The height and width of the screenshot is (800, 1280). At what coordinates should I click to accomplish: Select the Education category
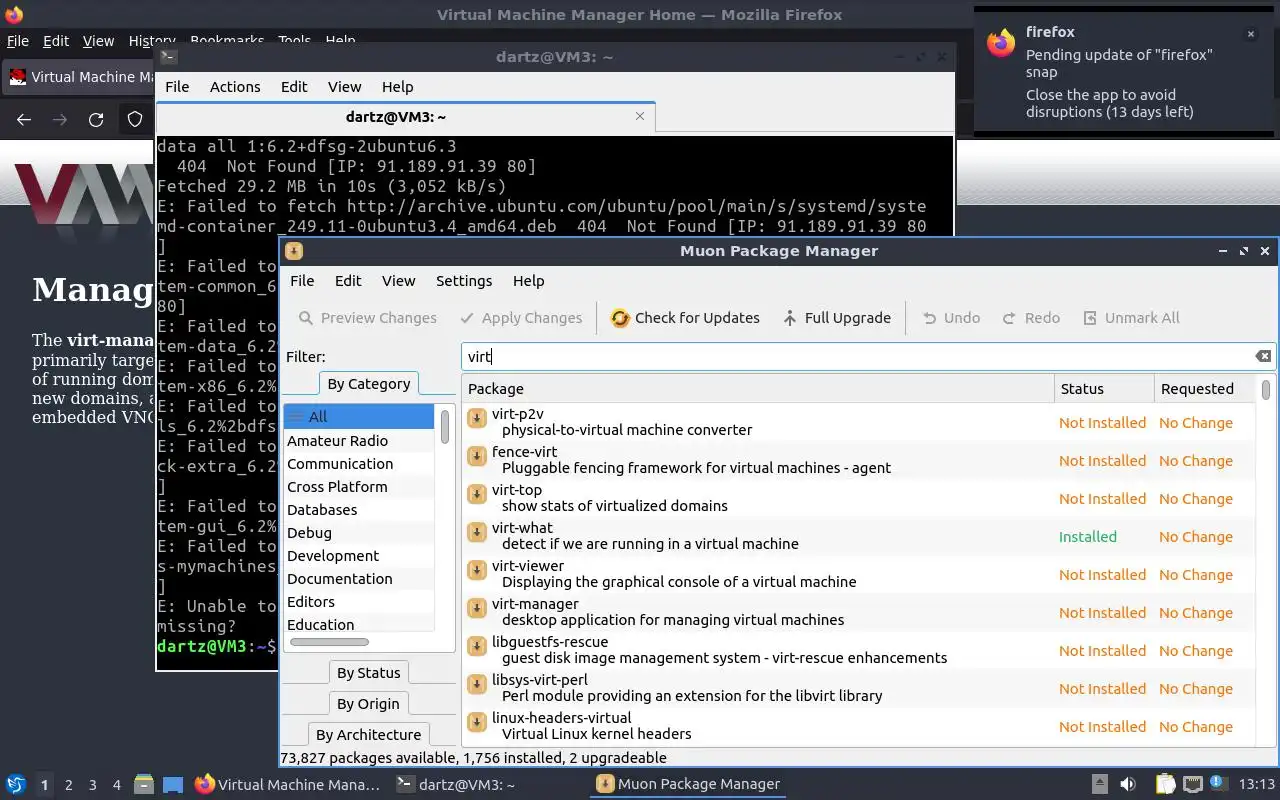coord(359,625)
